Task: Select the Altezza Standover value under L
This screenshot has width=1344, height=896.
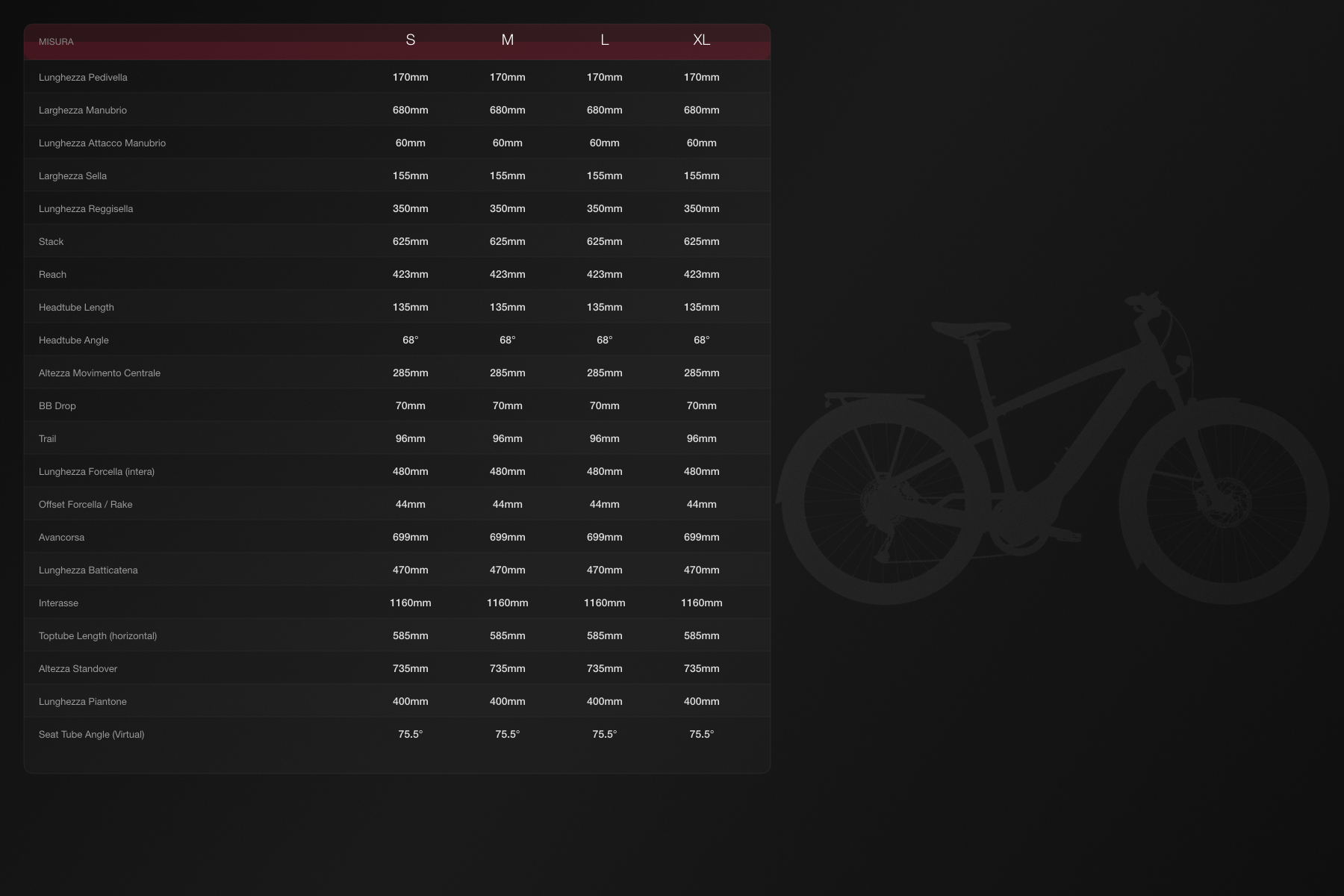Action: (604, 669)
